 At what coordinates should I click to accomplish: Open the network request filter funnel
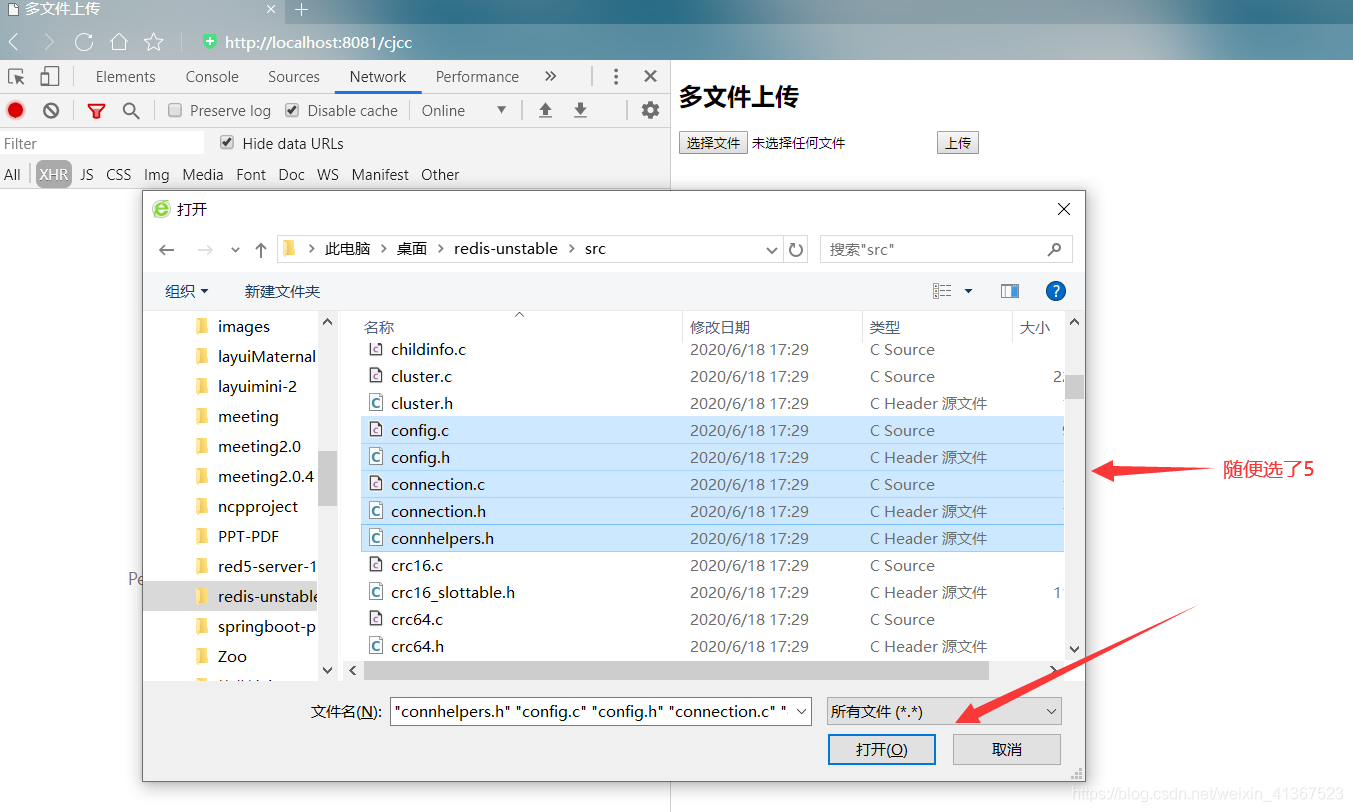(x=96, y=110)
